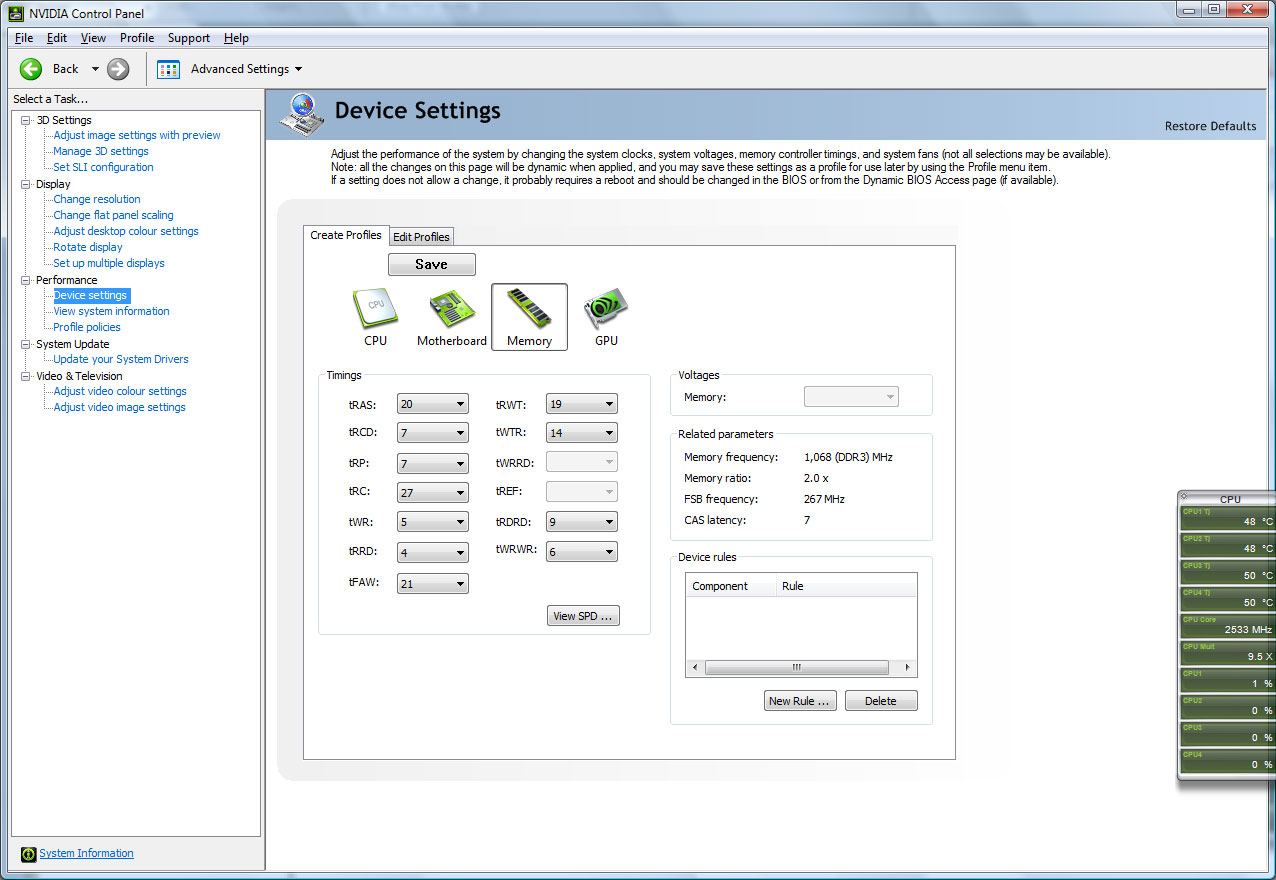Image resolution: width=1276 pixels, height=880 pixels.
Task: Open the Profile menu
Action: [x=137, y=38]
